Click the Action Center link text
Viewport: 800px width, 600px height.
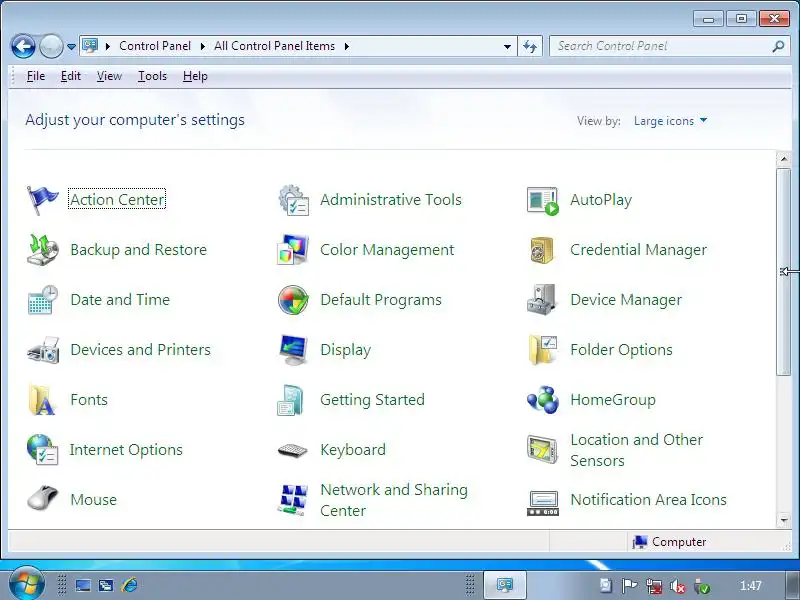pyautogui.click(x=117, y=199)
